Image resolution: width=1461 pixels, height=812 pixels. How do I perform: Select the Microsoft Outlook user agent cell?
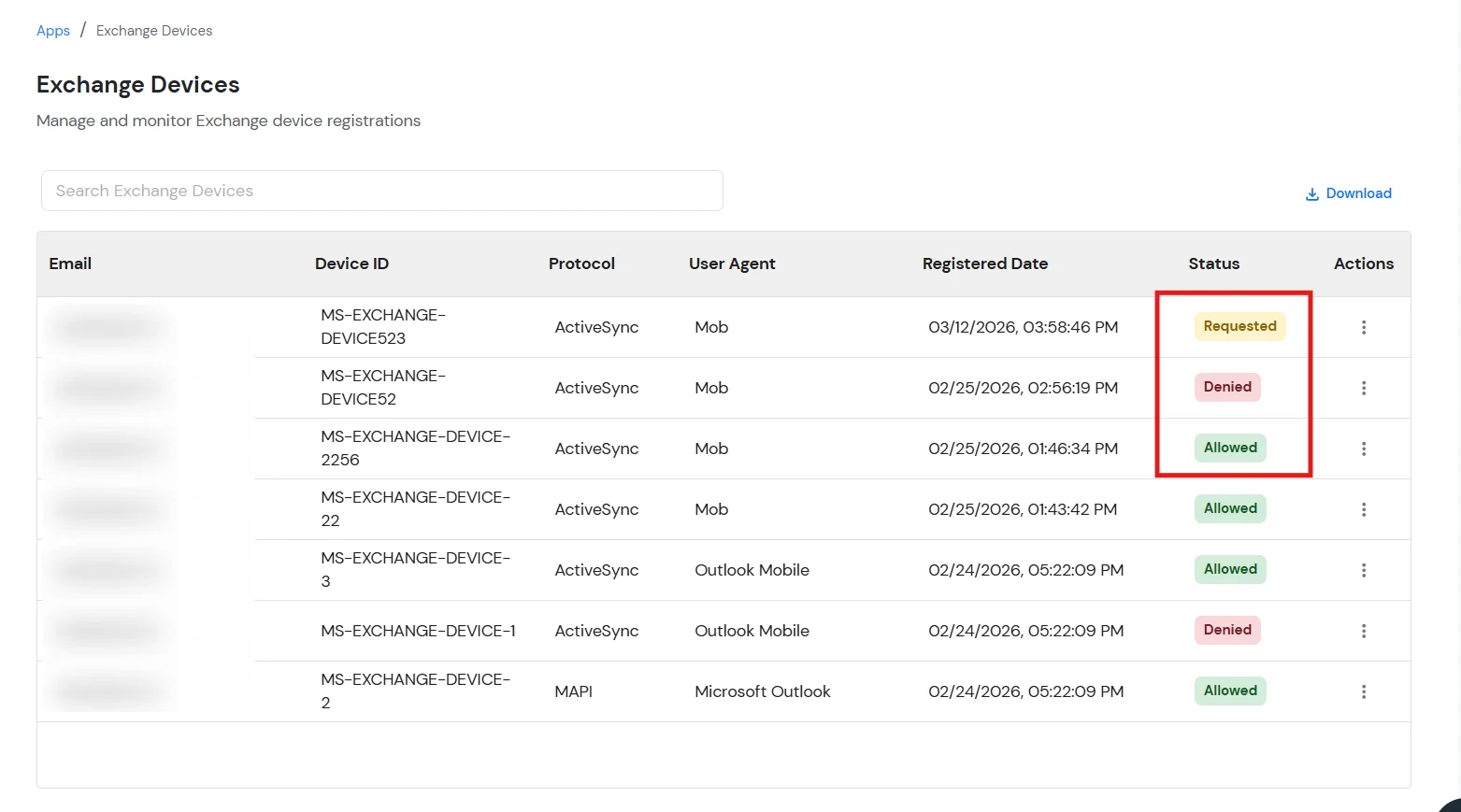762,691
